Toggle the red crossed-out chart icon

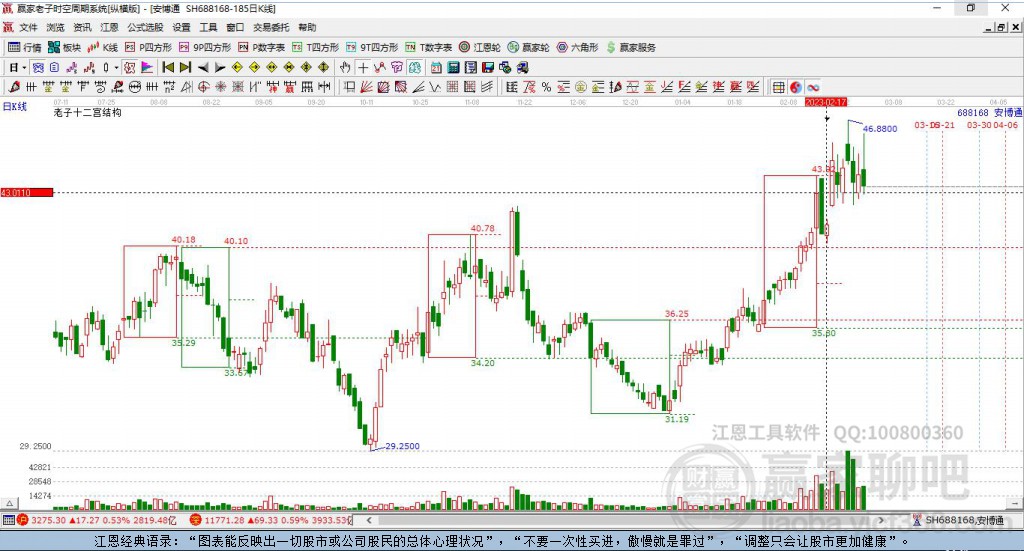(x=129, y=67)
